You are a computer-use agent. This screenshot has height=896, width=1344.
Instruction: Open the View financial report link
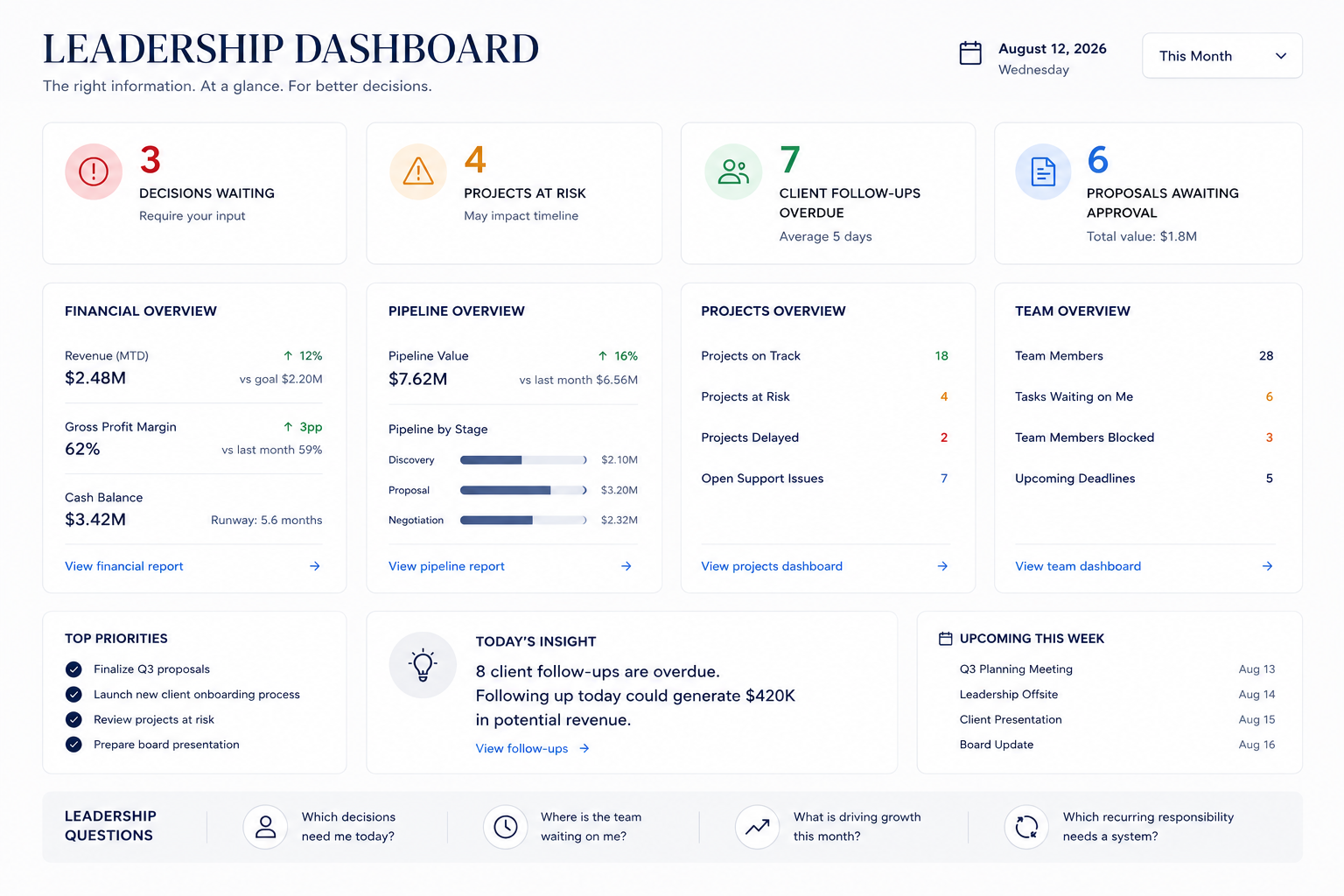(x=124, y=566)
